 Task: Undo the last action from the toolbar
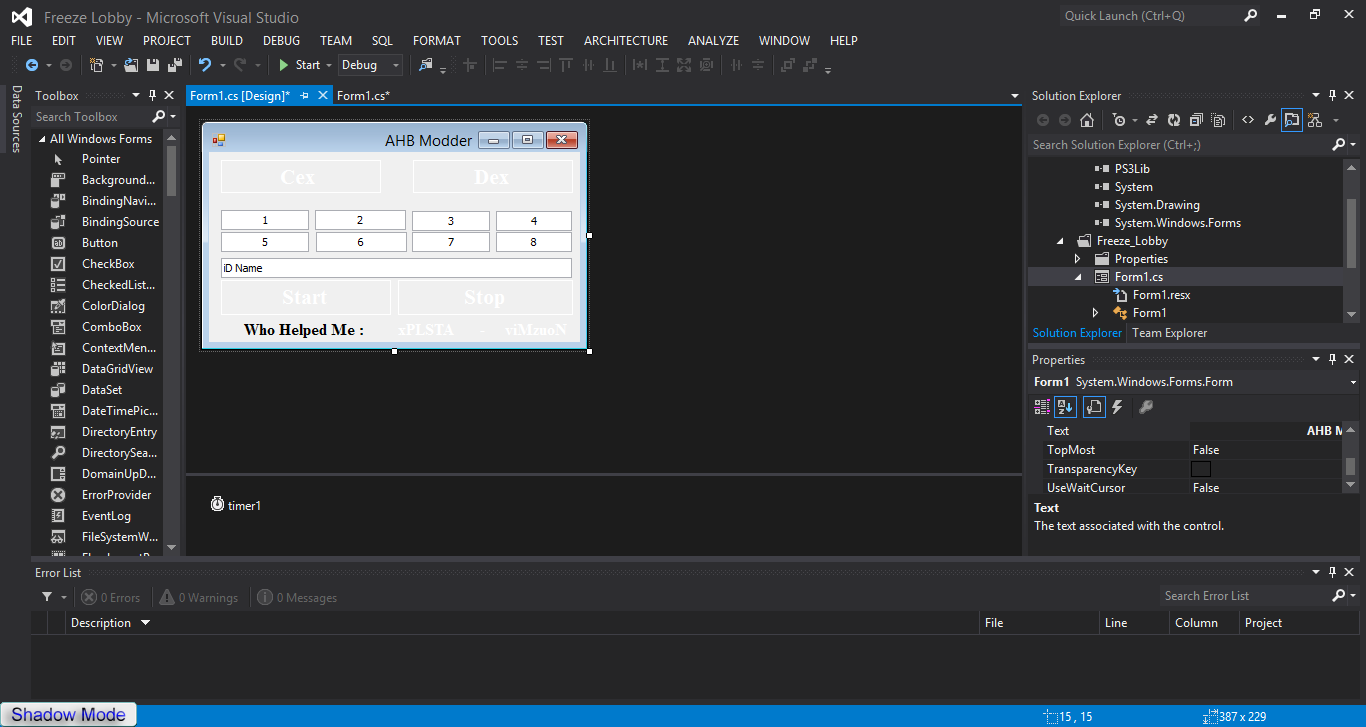coord(205,65)
